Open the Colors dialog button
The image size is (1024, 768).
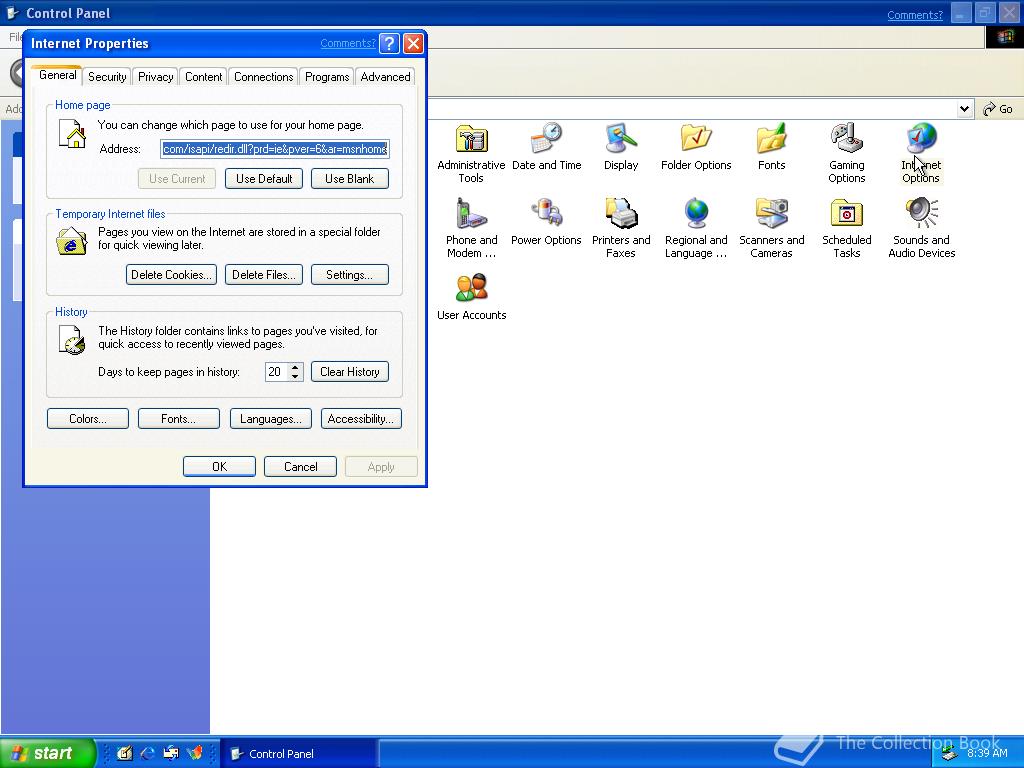tap(88, 419)
